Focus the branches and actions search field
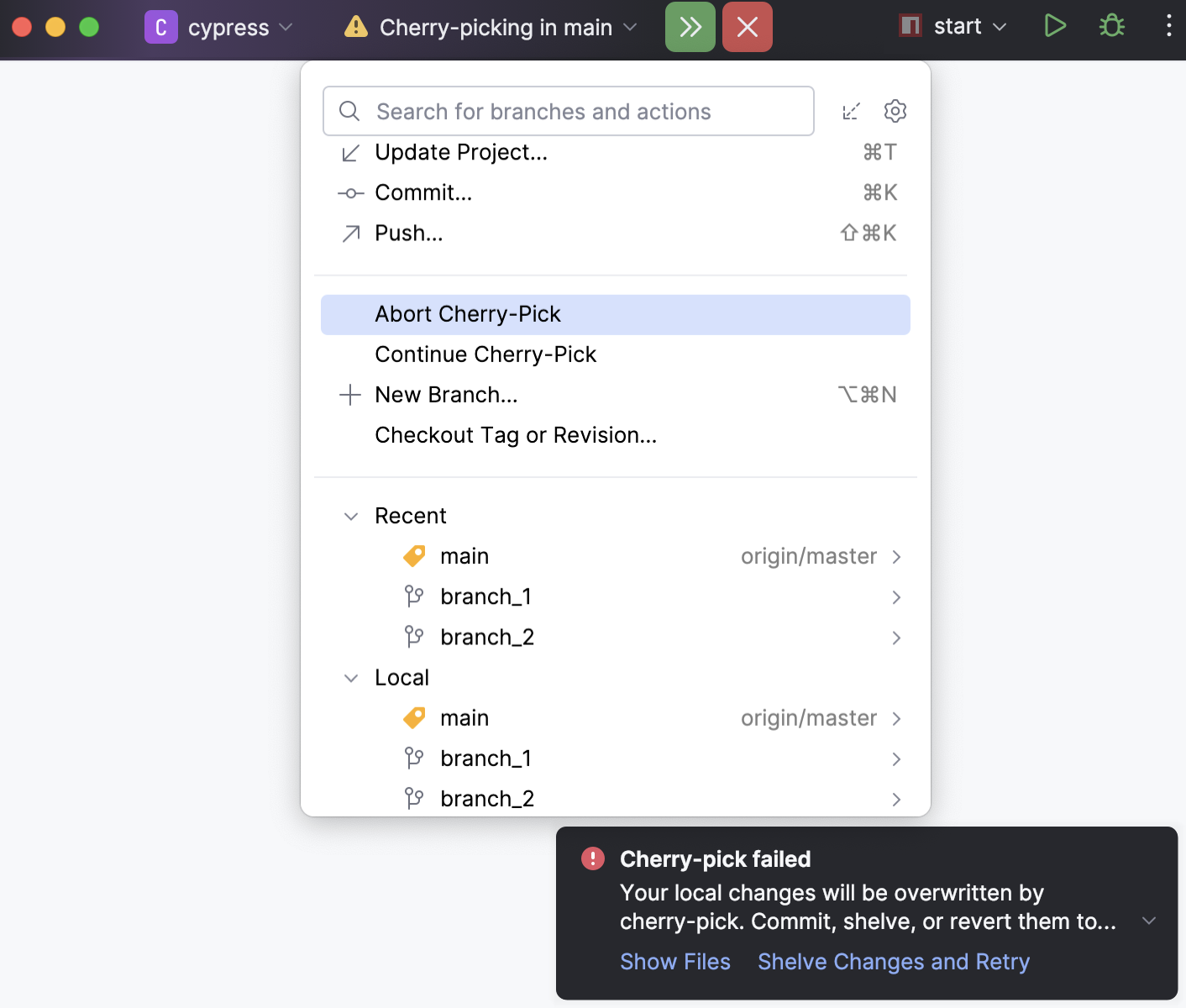This screenshot has width=1186, height=1008. 568,111
